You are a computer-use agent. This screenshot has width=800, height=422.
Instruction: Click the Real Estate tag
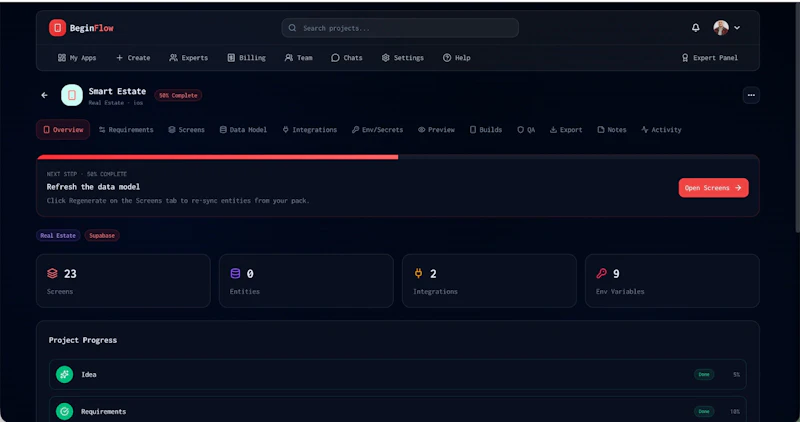pyautogui.click(x=58, y=236)
